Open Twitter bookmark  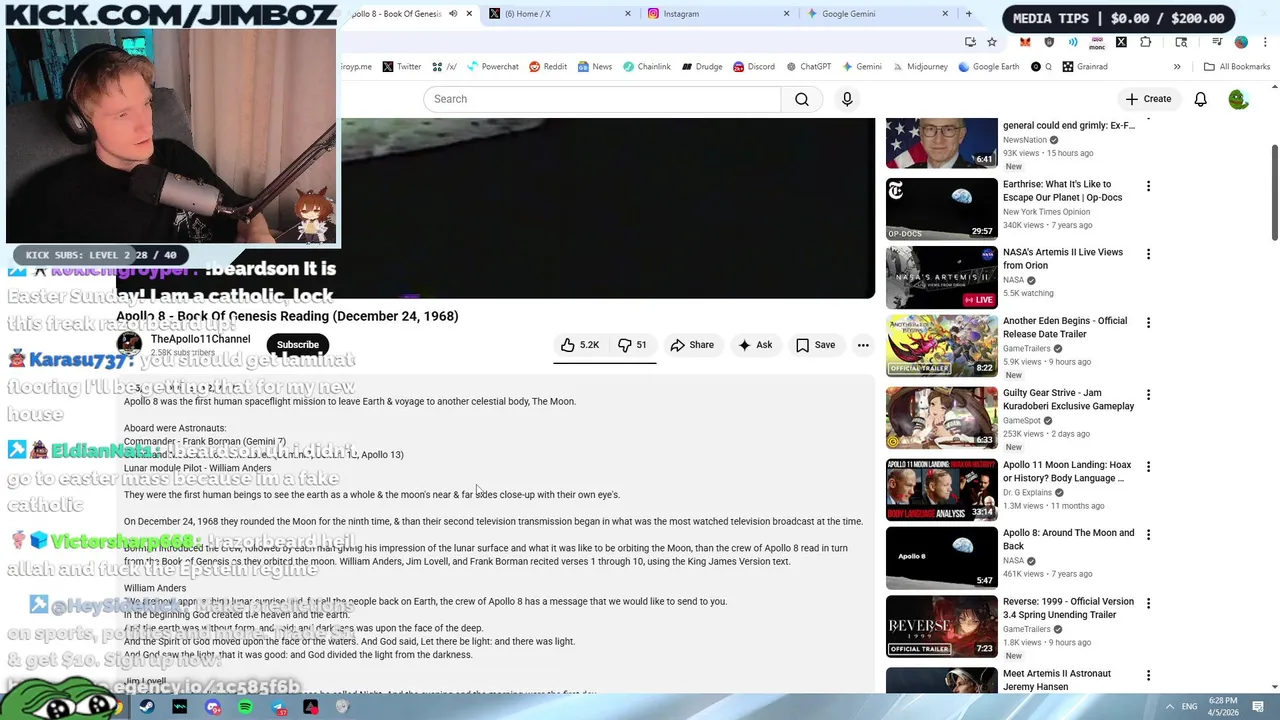[x=401, y=67]
